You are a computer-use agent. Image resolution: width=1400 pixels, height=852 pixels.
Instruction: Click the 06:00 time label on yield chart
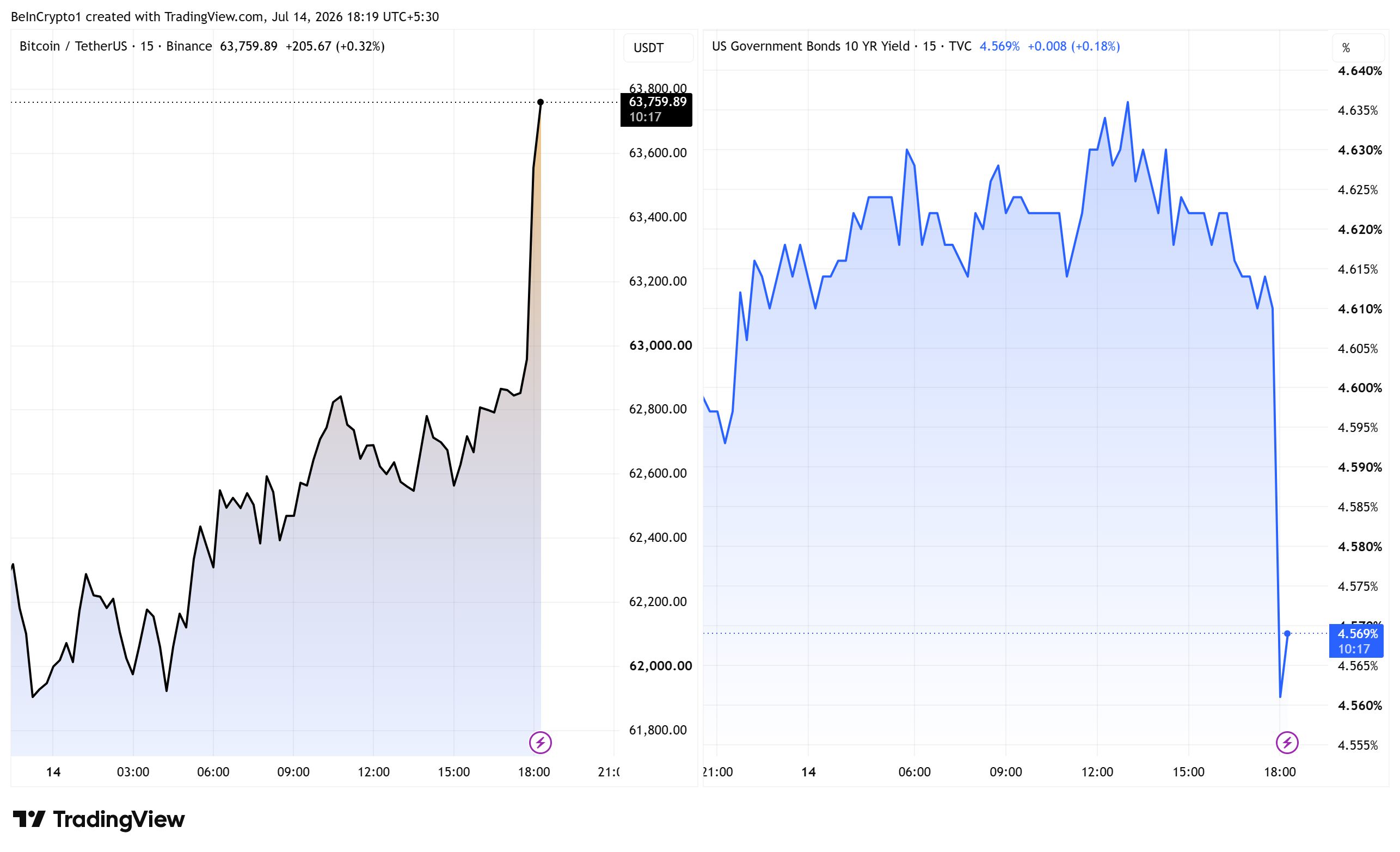(x=915, y=772)
